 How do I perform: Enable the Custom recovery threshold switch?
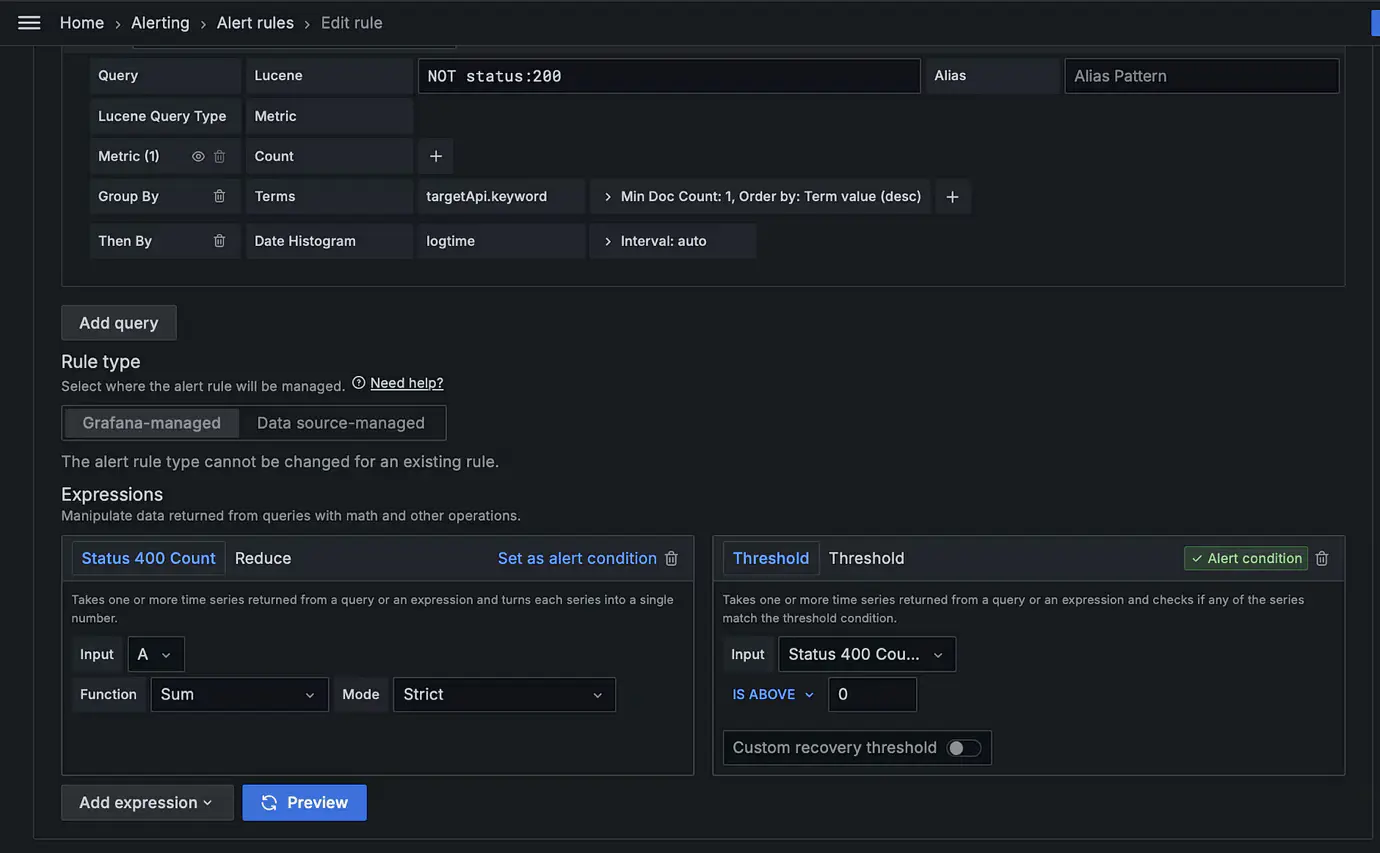point(964,748)
